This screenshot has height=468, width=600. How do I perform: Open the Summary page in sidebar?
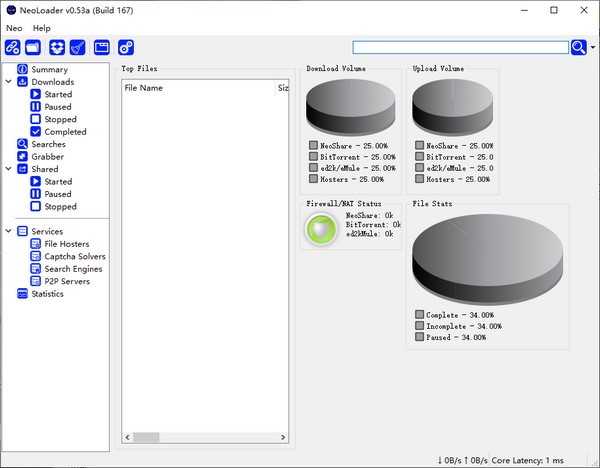pyautogui.click(x=49, y=70)
